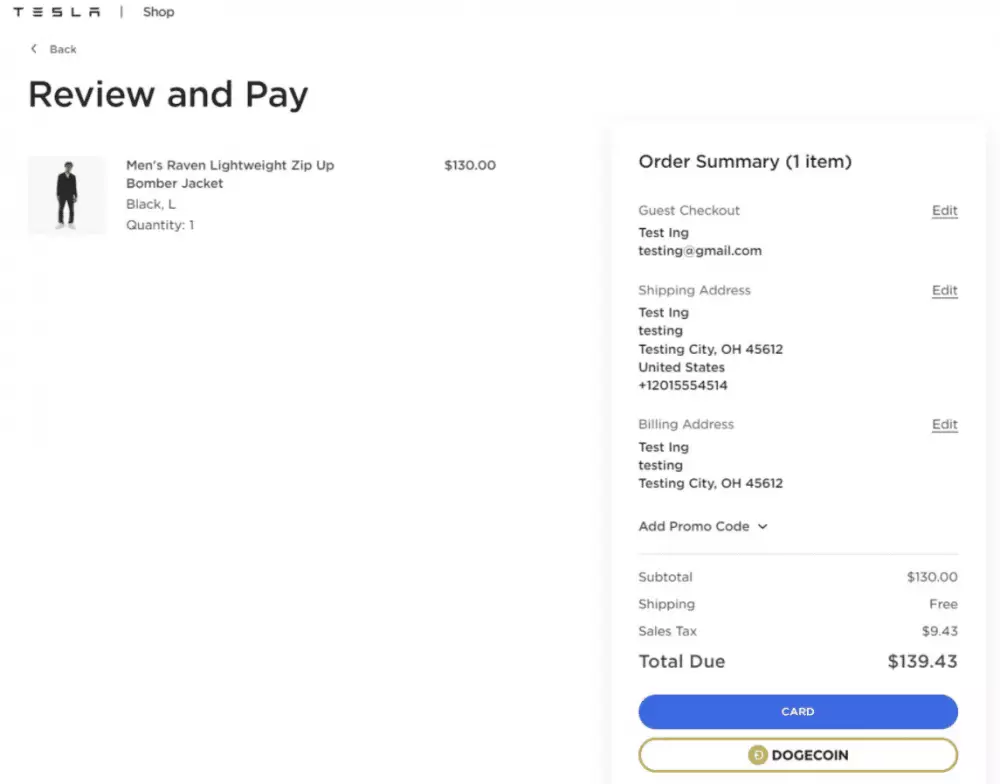Select the testing@gmail.com email text
1000x784 pixels.
tap(700, 251)
